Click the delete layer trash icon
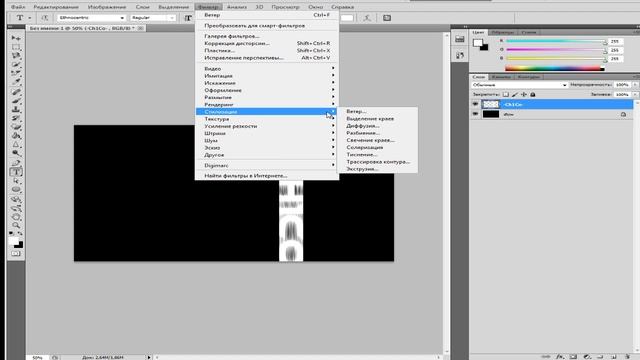The width and height of the screenshot is (640, 360). tap(628, 357)
